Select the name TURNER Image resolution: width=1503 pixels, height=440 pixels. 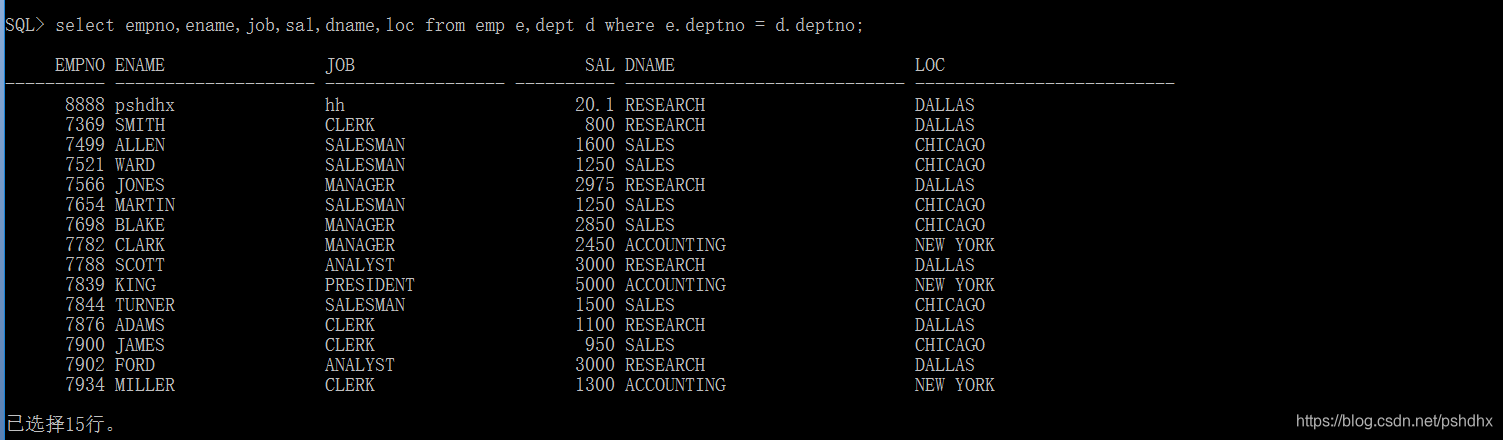tap(145, 305)
